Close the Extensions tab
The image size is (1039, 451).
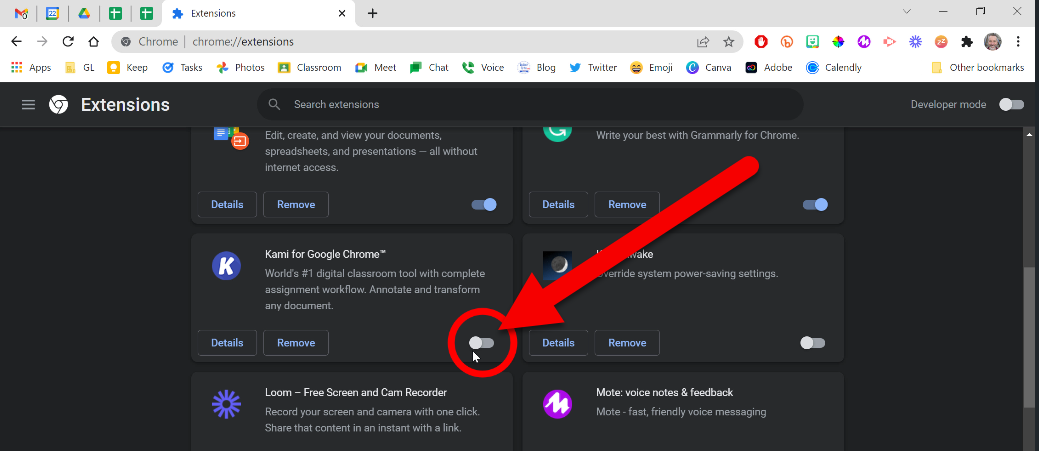(x=342, y=13)
